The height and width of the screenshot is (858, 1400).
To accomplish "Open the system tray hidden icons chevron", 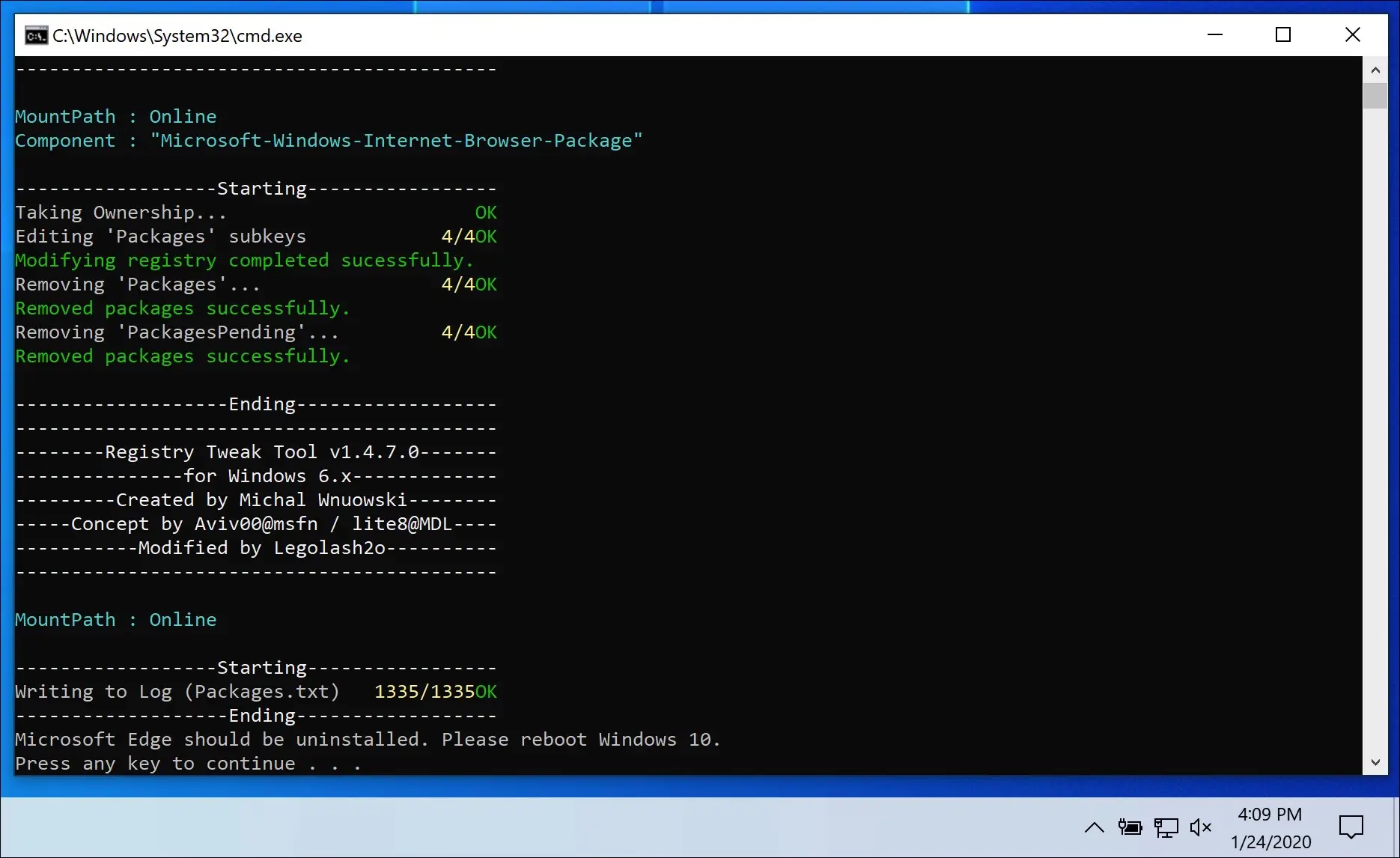I will click(x=1094, y=827).
